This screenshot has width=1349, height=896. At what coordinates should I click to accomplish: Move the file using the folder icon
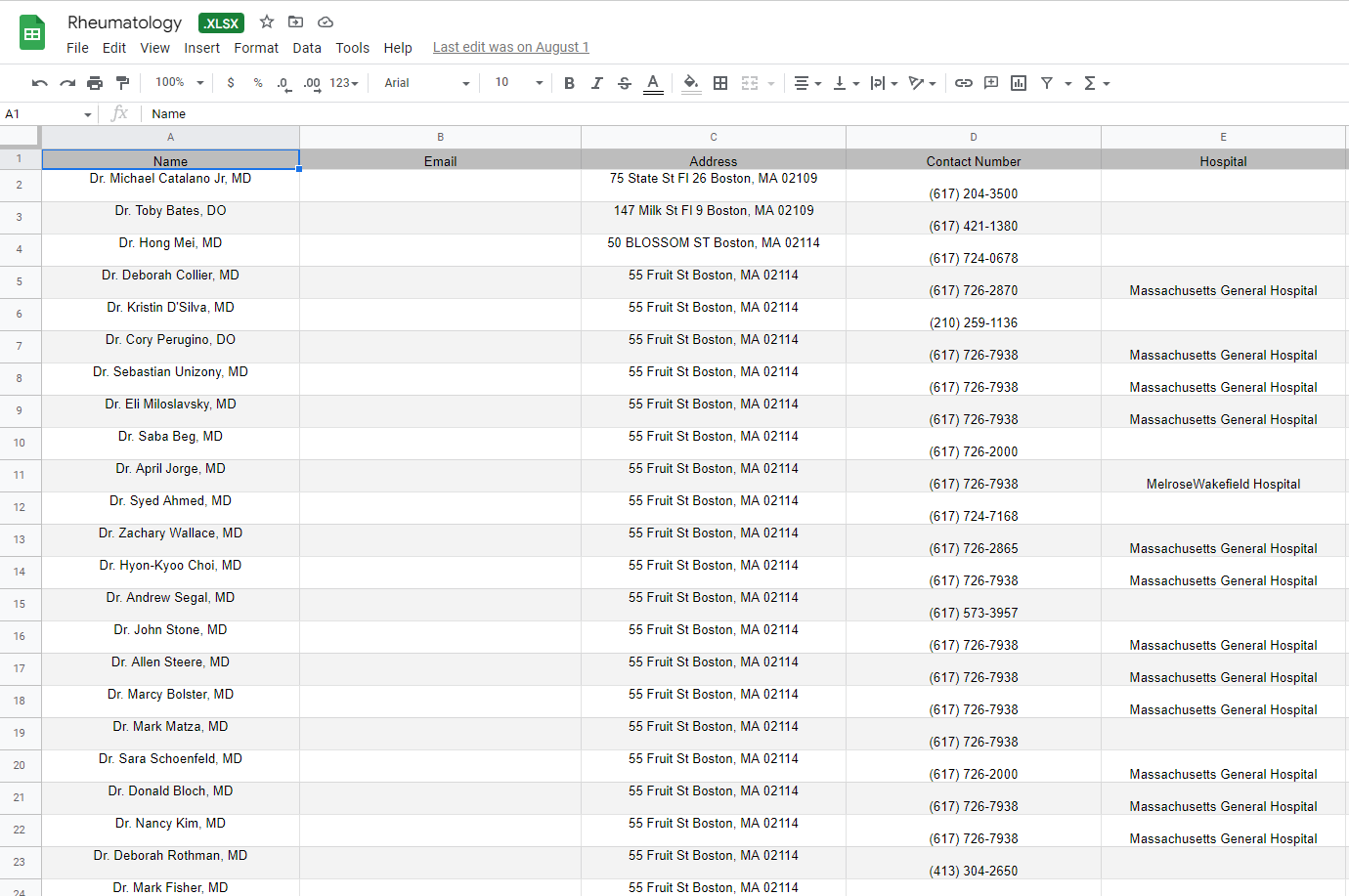pyautogui.click(x=295, y=21)
